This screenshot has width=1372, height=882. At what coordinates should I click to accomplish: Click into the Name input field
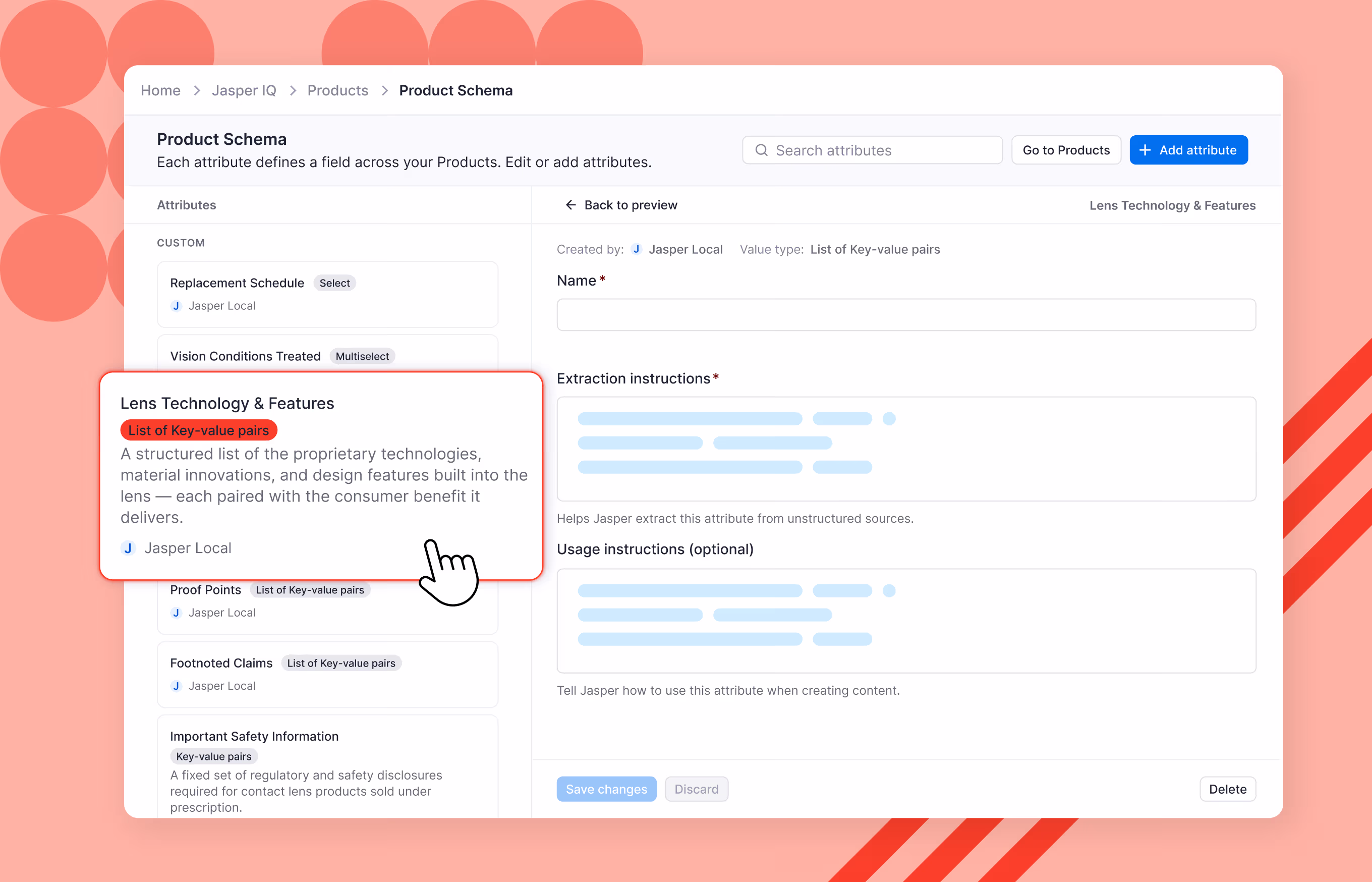[x=906, y=314]
